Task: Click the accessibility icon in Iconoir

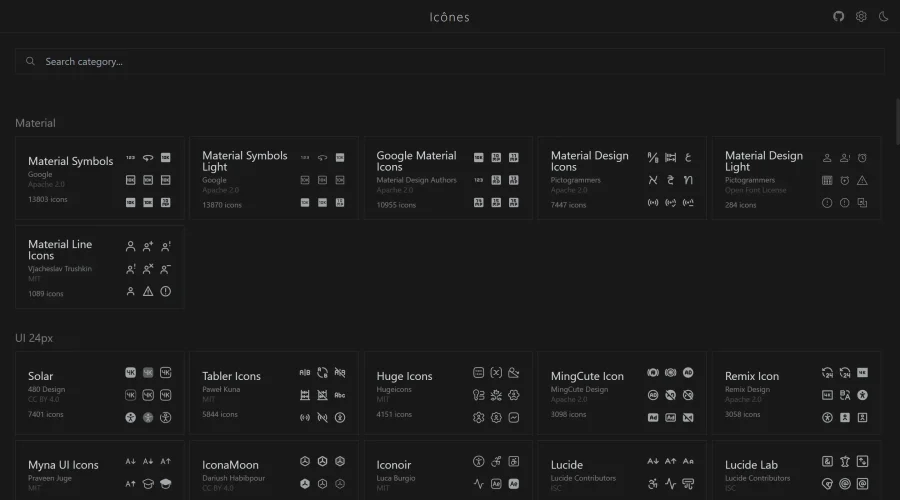Action: [479, 461]
